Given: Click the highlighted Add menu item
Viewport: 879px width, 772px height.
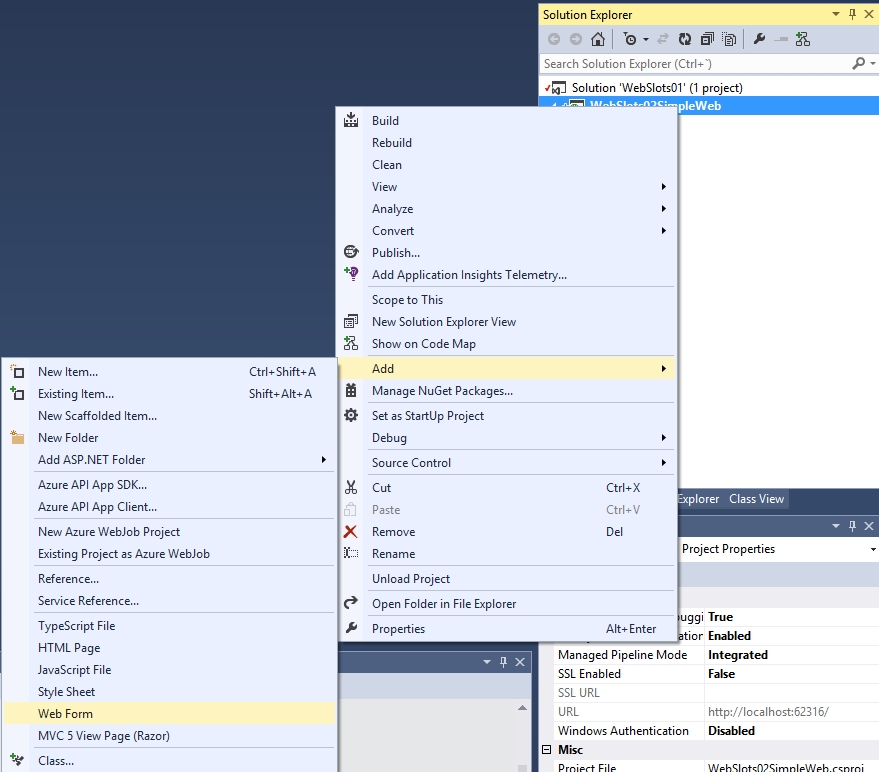Looking at the screenshot, I should (x=506, y=368).
